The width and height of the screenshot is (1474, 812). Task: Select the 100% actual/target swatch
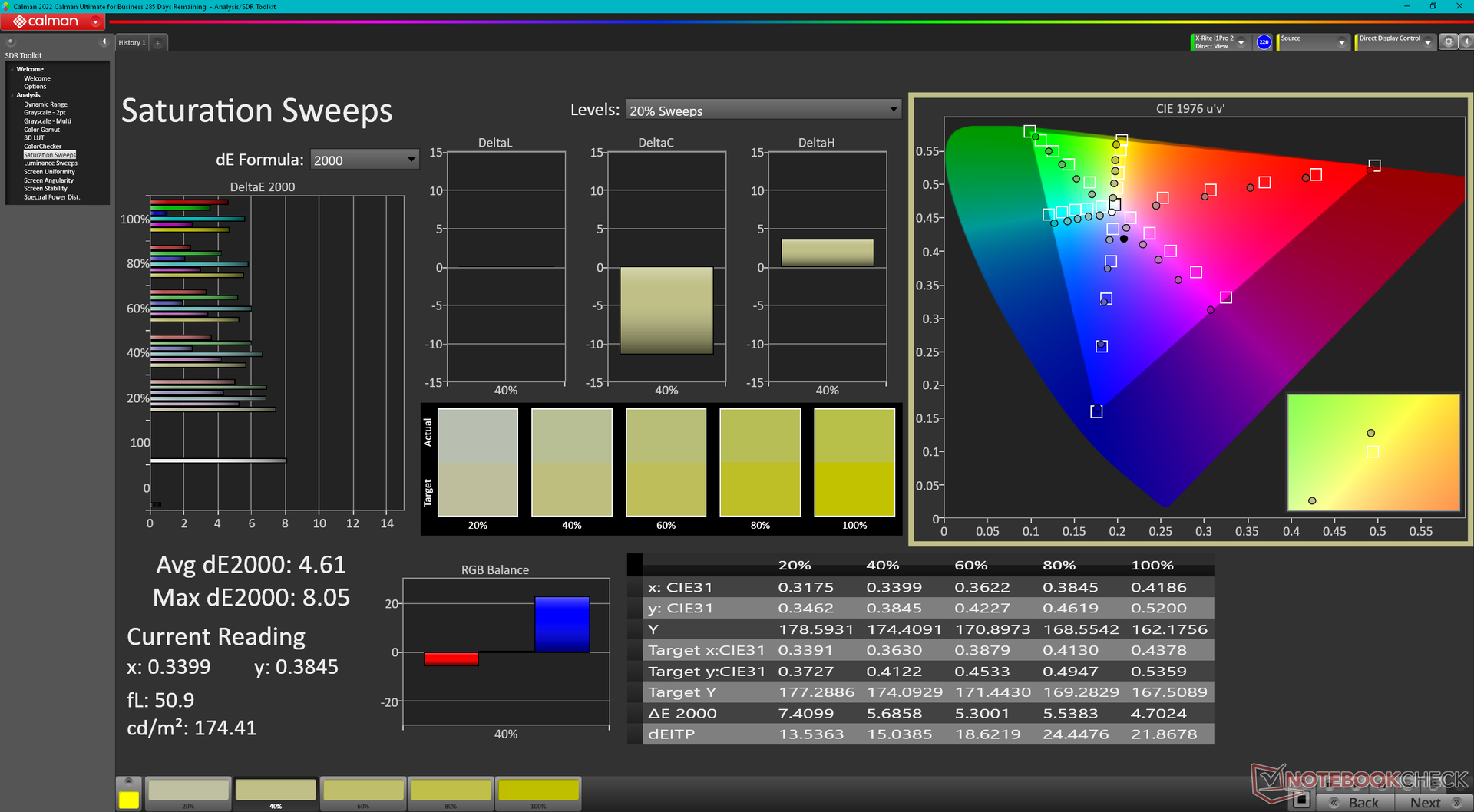click(854, 463)
